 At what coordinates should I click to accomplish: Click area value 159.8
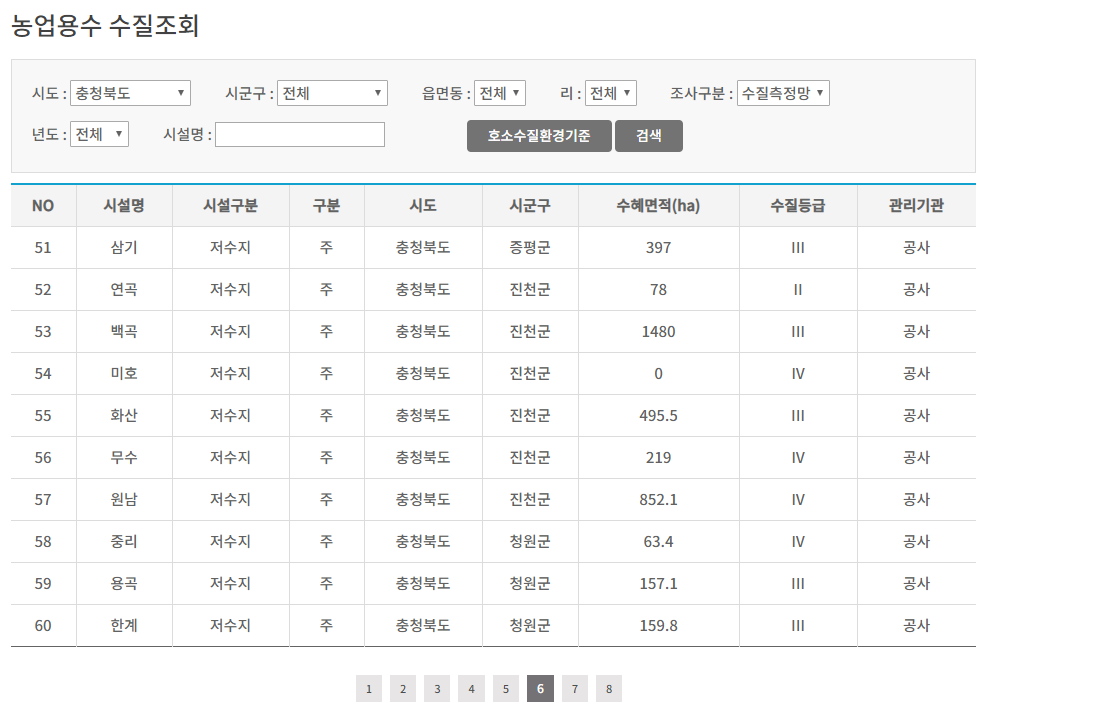click(x=658, y=626)
